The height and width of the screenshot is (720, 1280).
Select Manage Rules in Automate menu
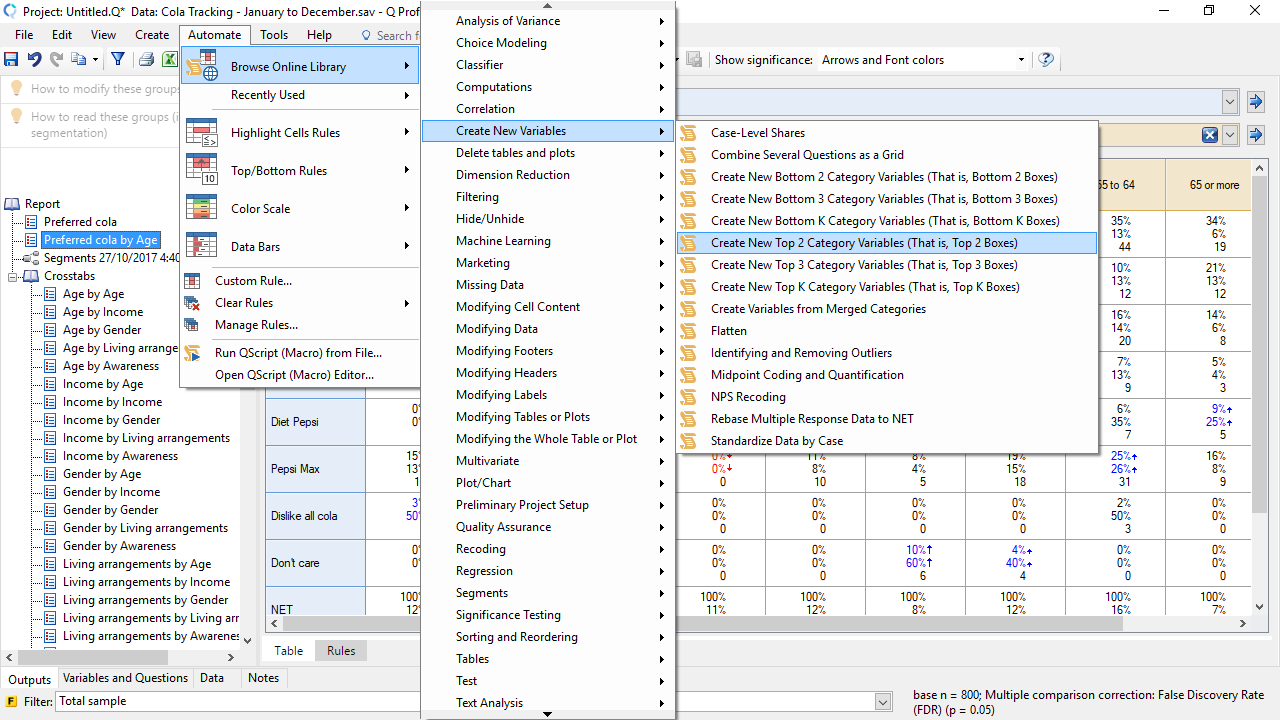coord(256,325)
